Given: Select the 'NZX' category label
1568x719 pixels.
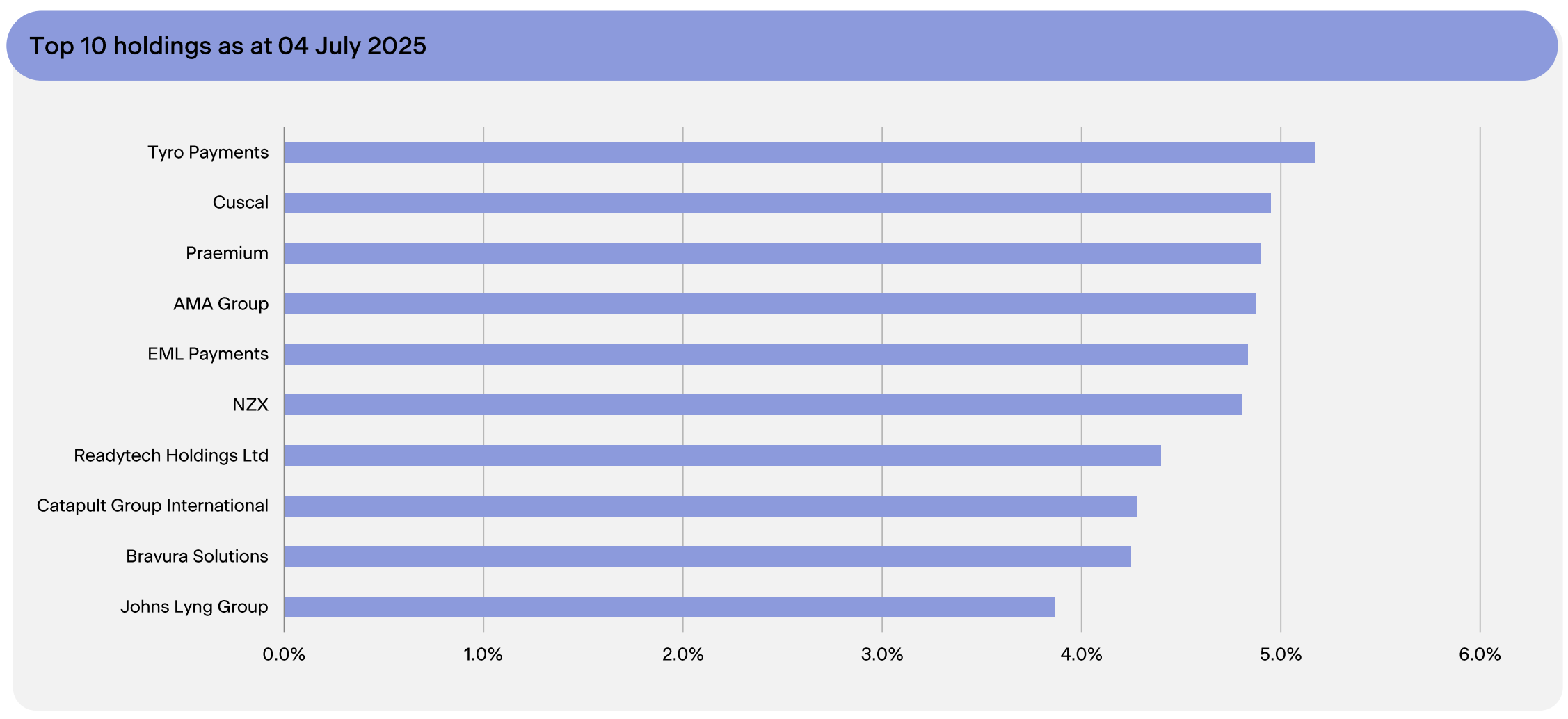Looking at the screenshot, I should point(250,405).
